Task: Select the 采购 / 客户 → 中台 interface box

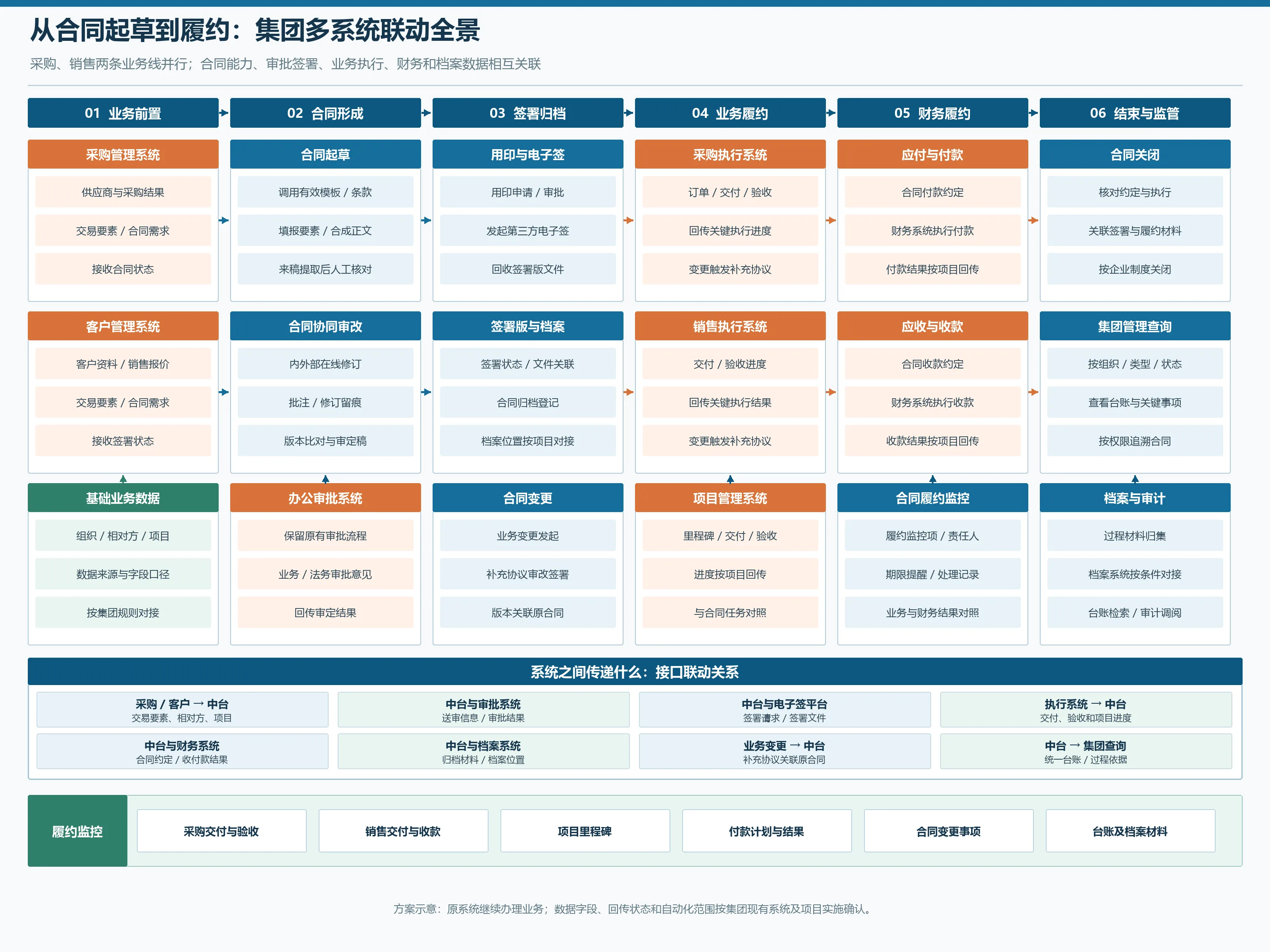Action: [x=183, y=710]
